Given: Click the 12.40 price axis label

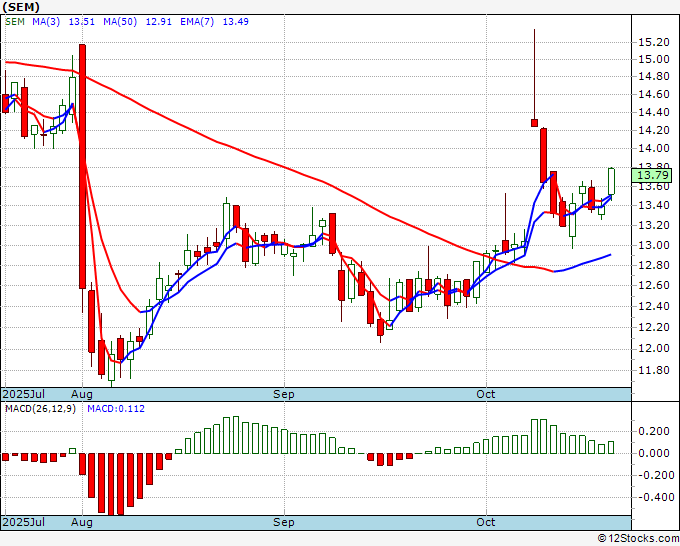Looking at the screenshot, I should tap(654, 306).
